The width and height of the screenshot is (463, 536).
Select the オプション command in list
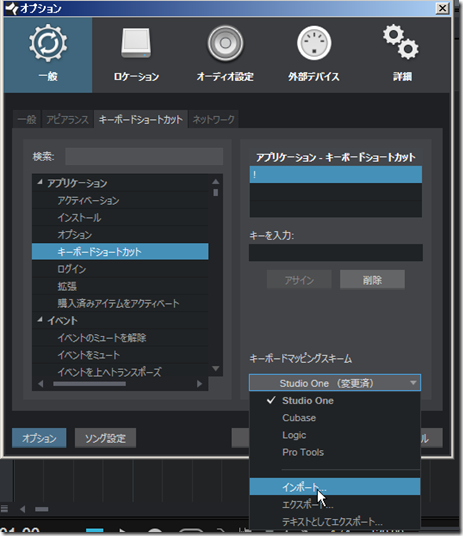coord(120,234)
